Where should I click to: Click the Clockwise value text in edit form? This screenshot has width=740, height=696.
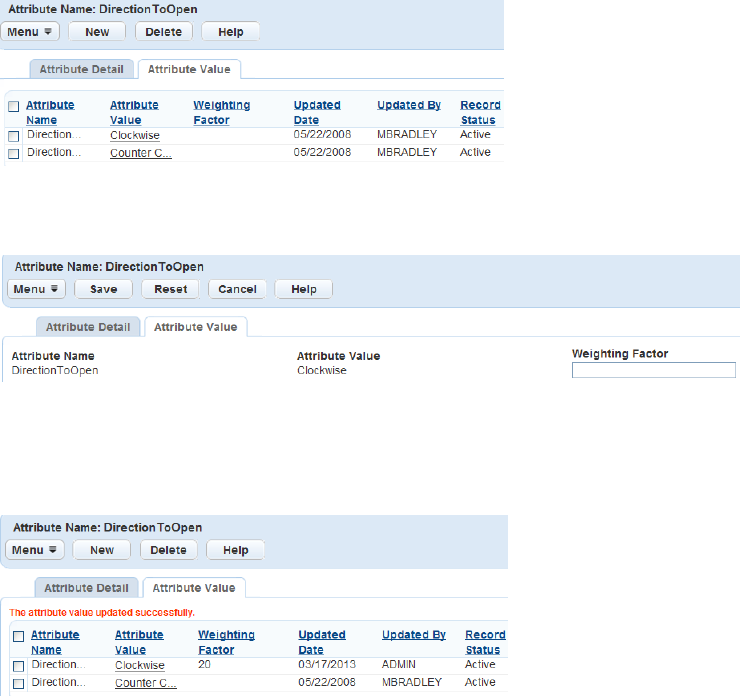click(321, 370)
